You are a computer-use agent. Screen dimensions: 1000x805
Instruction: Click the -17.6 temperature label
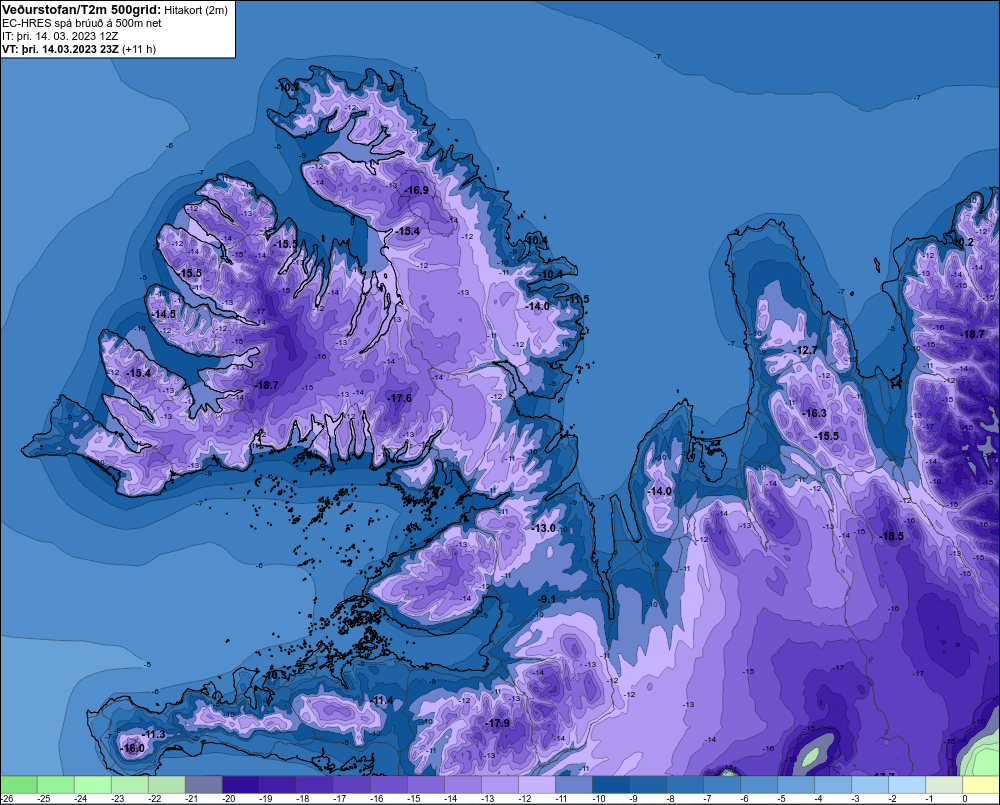coord(399,398)
